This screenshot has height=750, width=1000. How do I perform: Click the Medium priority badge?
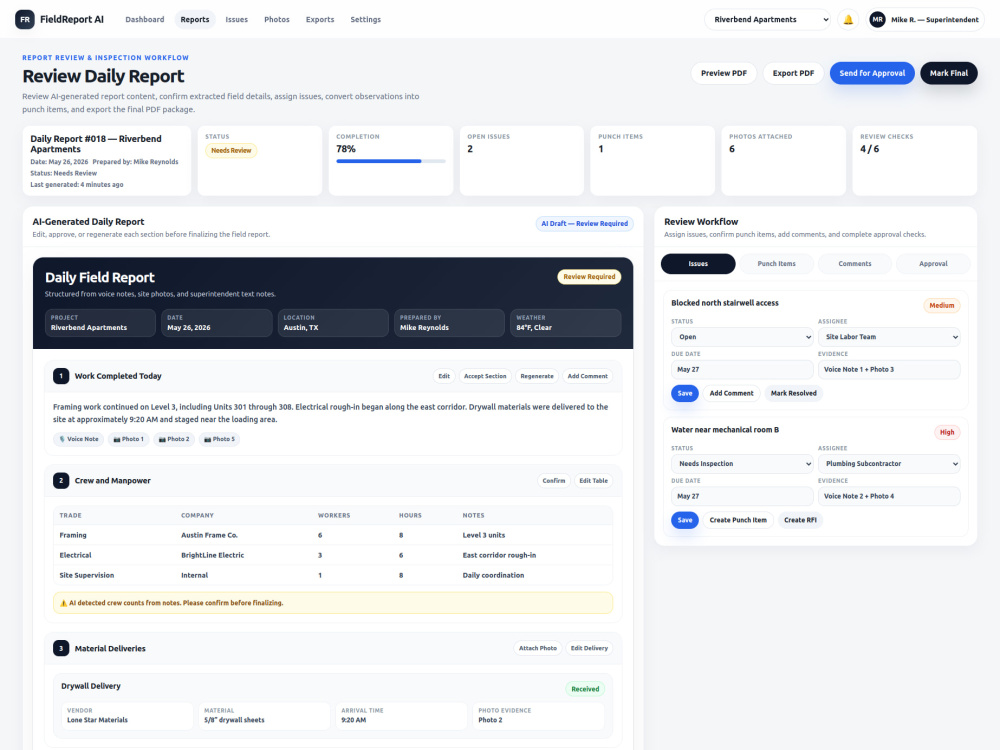(941, 305)
